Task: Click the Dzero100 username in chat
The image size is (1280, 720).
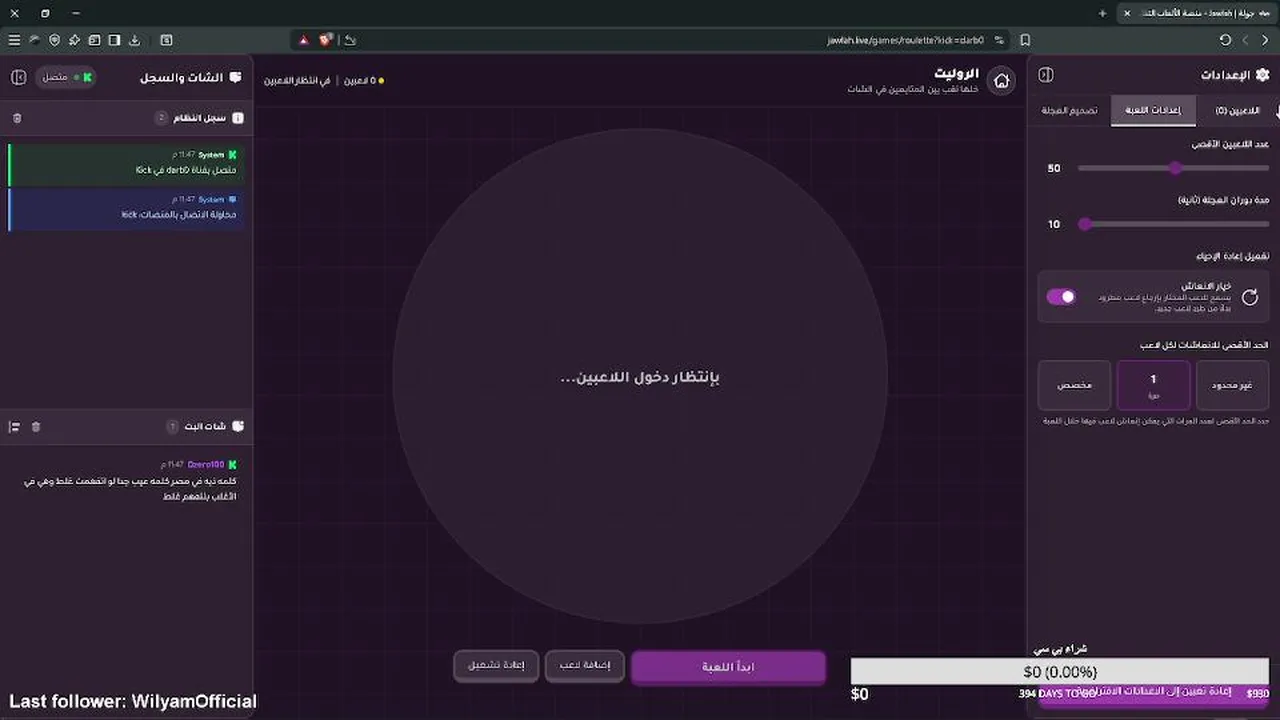Action: click(x=205, y=465)
